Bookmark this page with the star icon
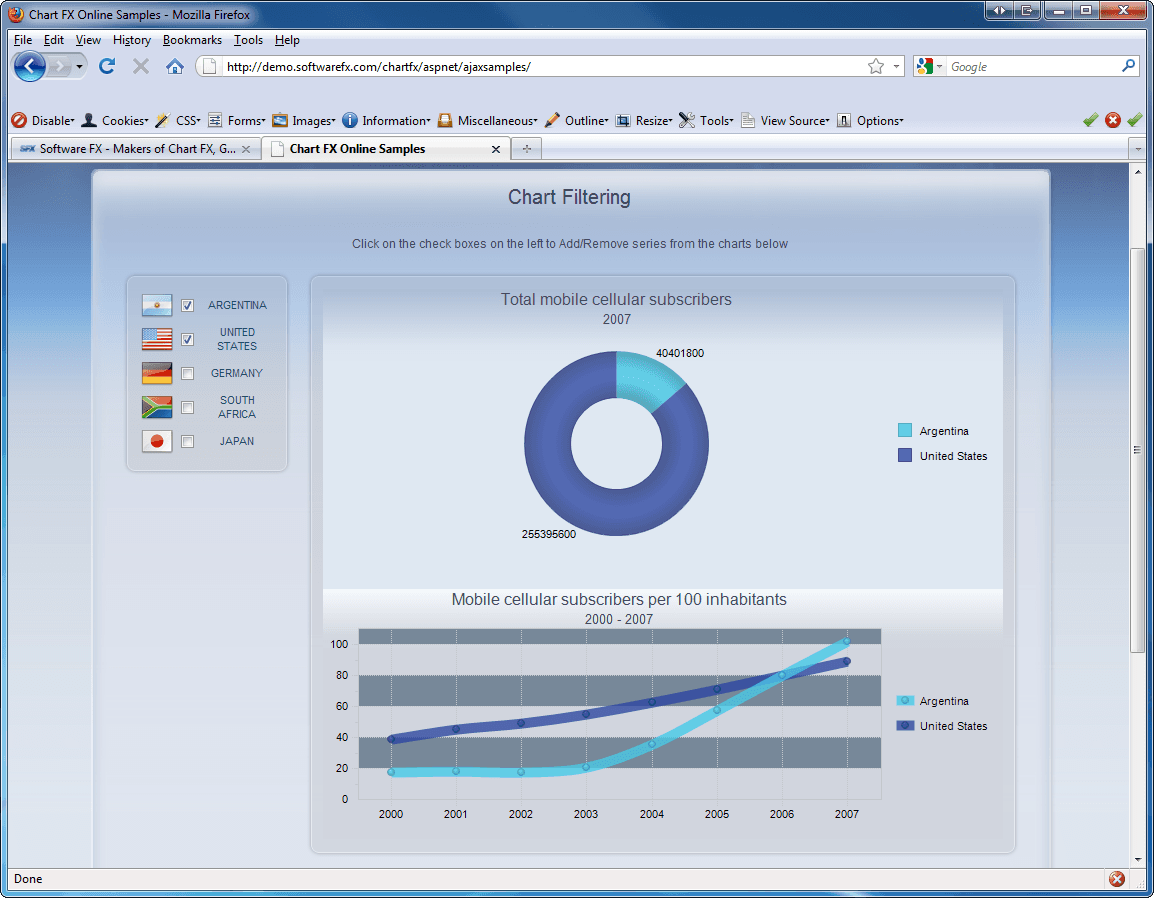This screenshot has width=1154, height=898. [x=875, y=66]
